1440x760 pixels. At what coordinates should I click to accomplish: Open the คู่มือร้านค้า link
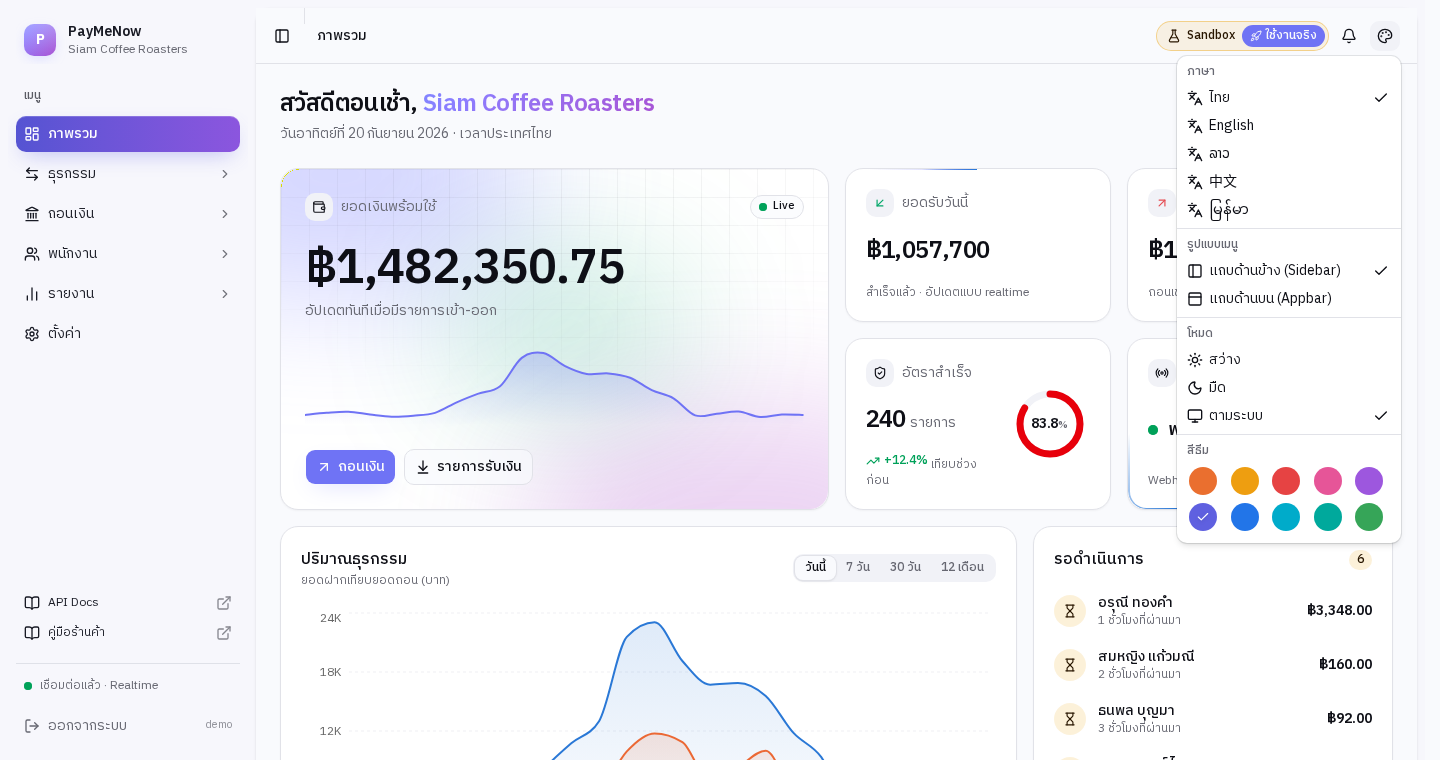coord(128,633)
